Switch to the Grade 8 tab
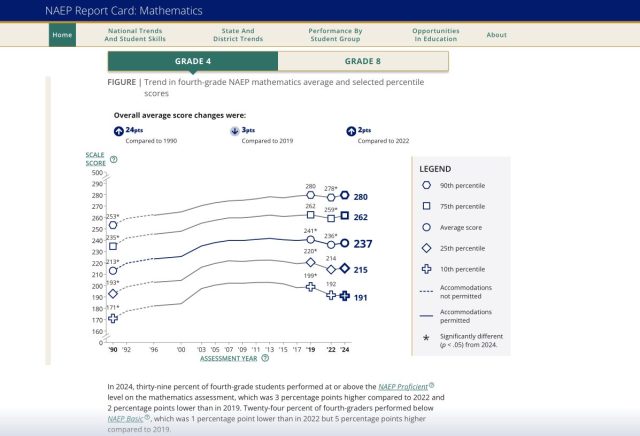 coord(363,61)
